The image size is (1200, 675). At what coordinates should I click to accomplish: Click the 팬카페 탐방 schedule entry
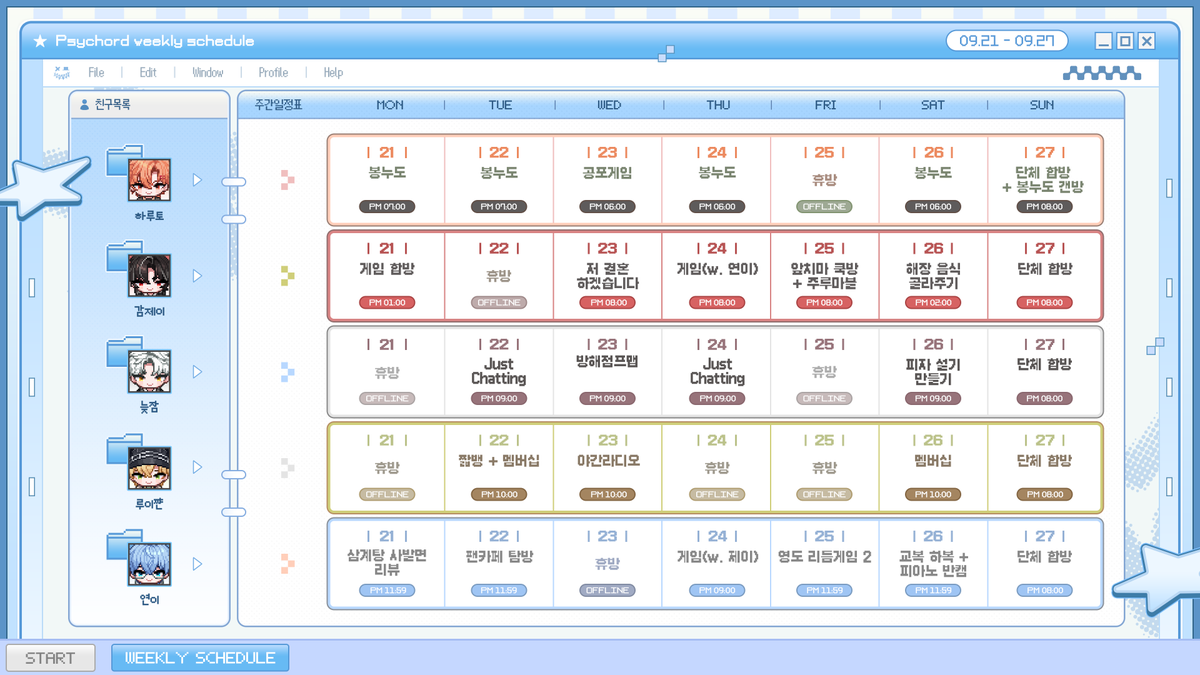point(499,564)
